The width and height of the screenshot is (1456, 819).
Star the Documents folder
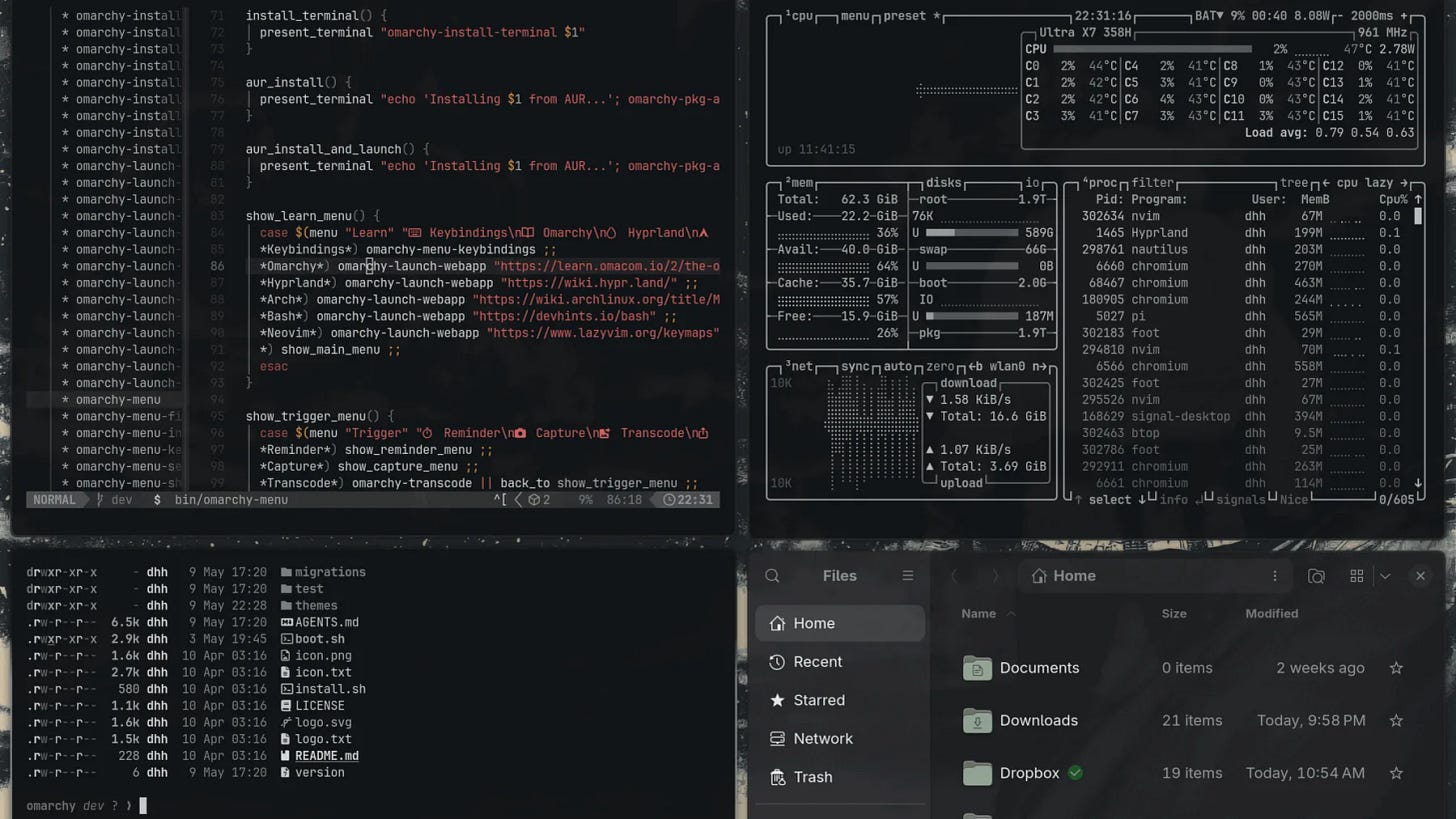(x=1396, y=668)
